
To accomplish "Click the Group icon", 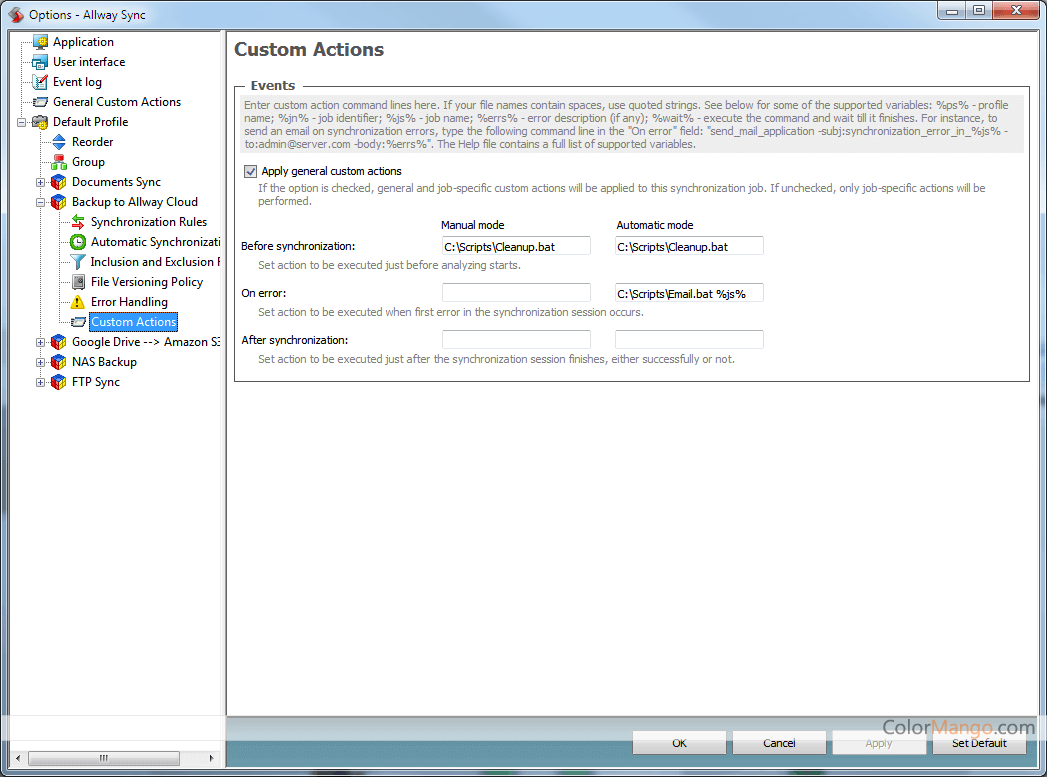I will (59, 162).
